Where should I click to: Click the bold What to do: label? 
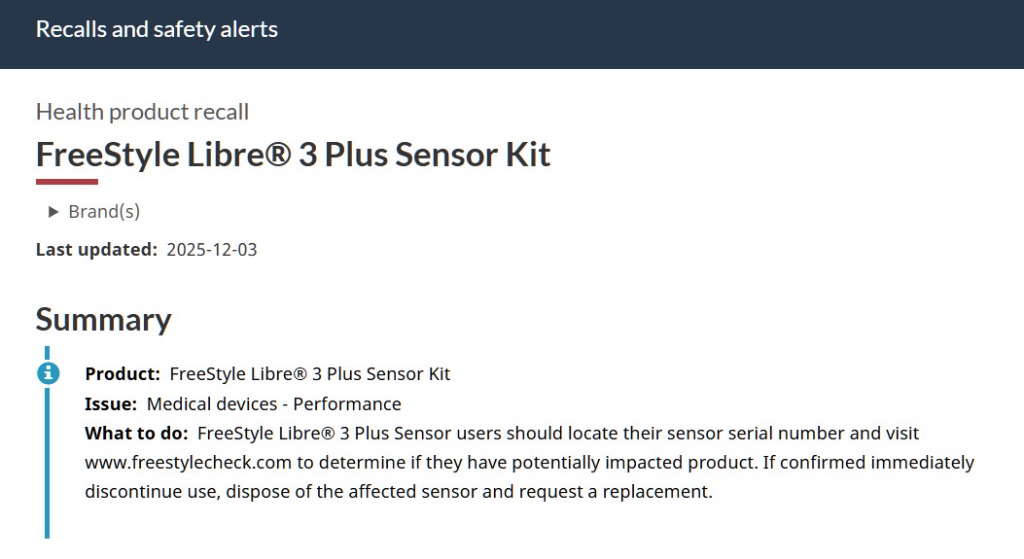136,434
